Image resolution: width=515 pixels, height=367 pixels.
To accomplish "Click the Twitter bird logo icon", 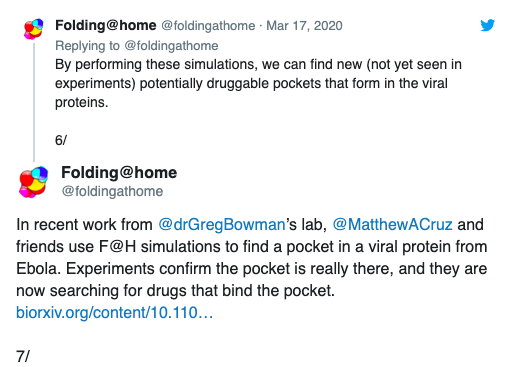I will pos(487,25).
